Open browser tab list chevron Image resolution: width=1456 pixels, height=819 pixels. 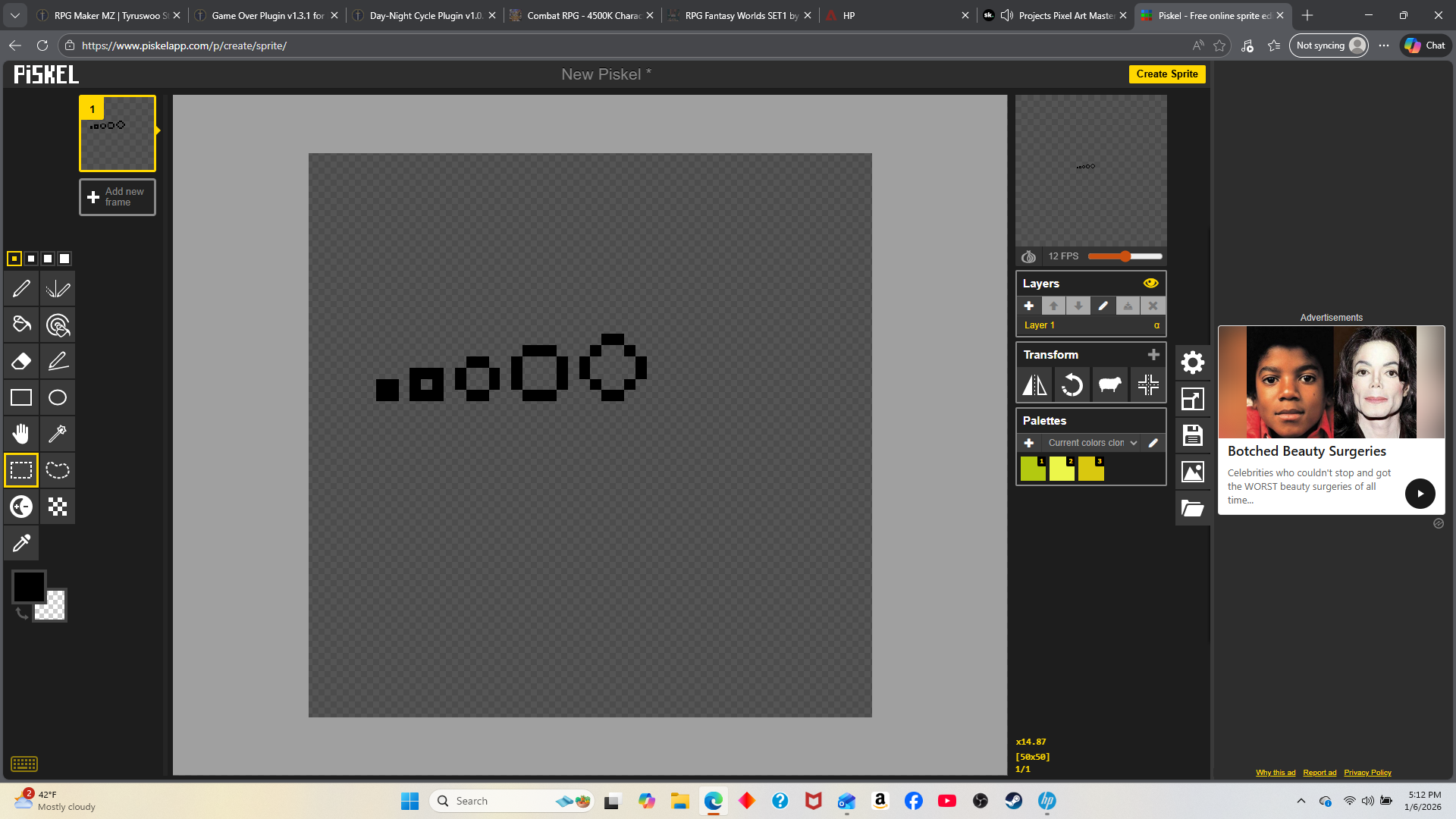click(15, 15)
